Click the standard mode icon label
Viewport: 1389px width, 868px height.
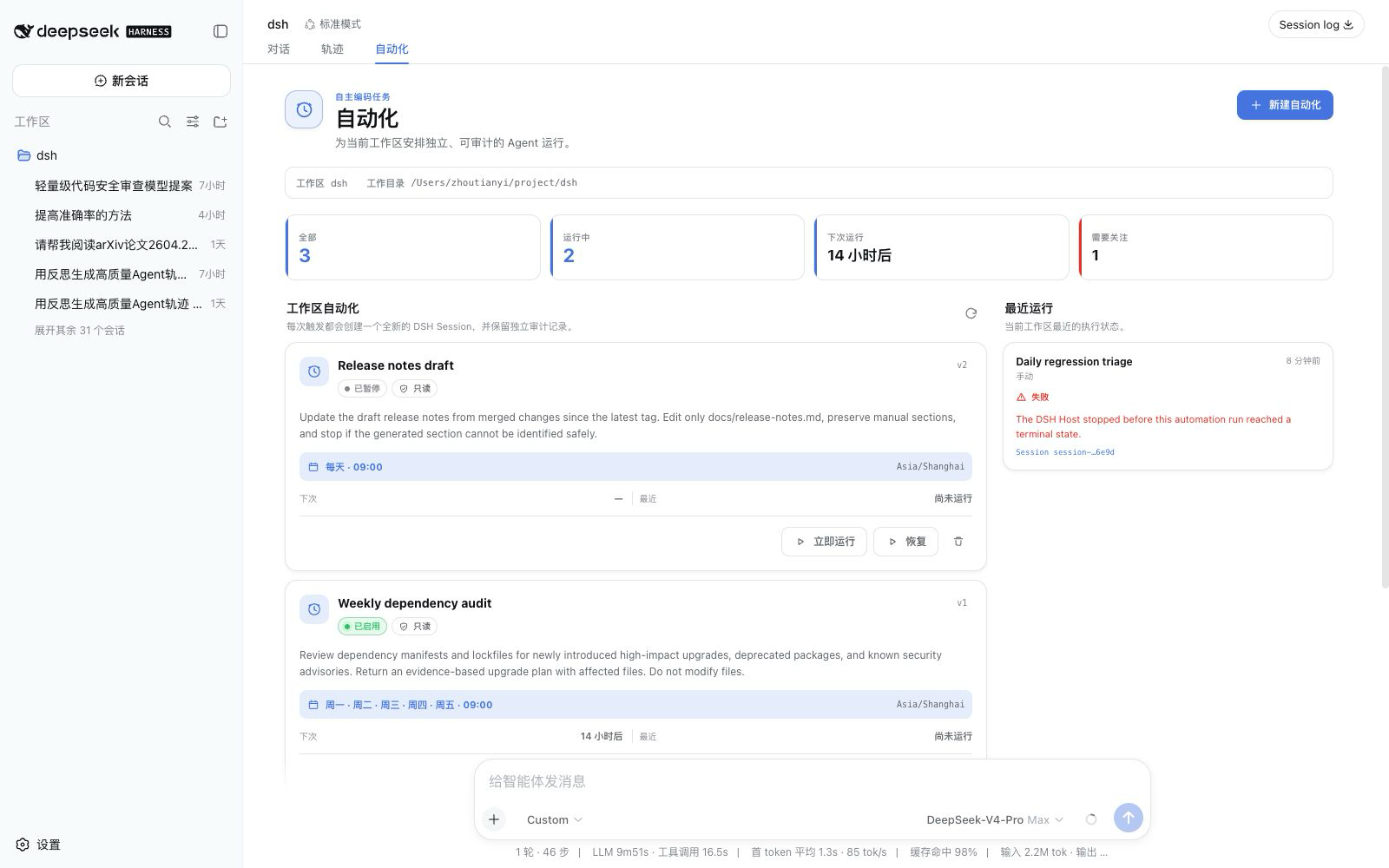pos(332,24)
